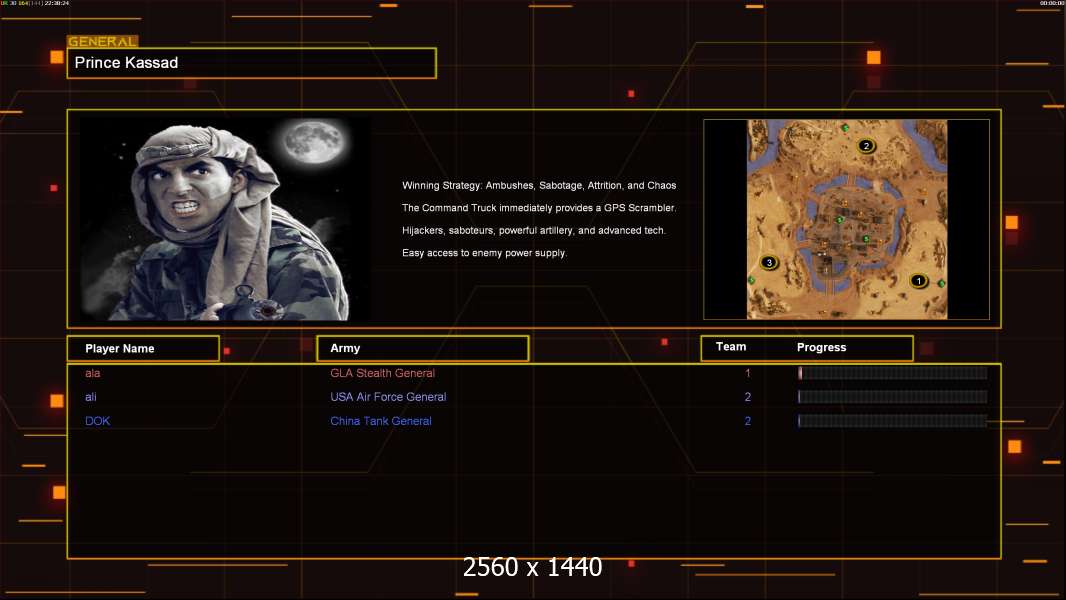Click Easy access to enemy power supply
This screenshot has height=600, width=1066.
pyautogui.click(x=484, y=253)
